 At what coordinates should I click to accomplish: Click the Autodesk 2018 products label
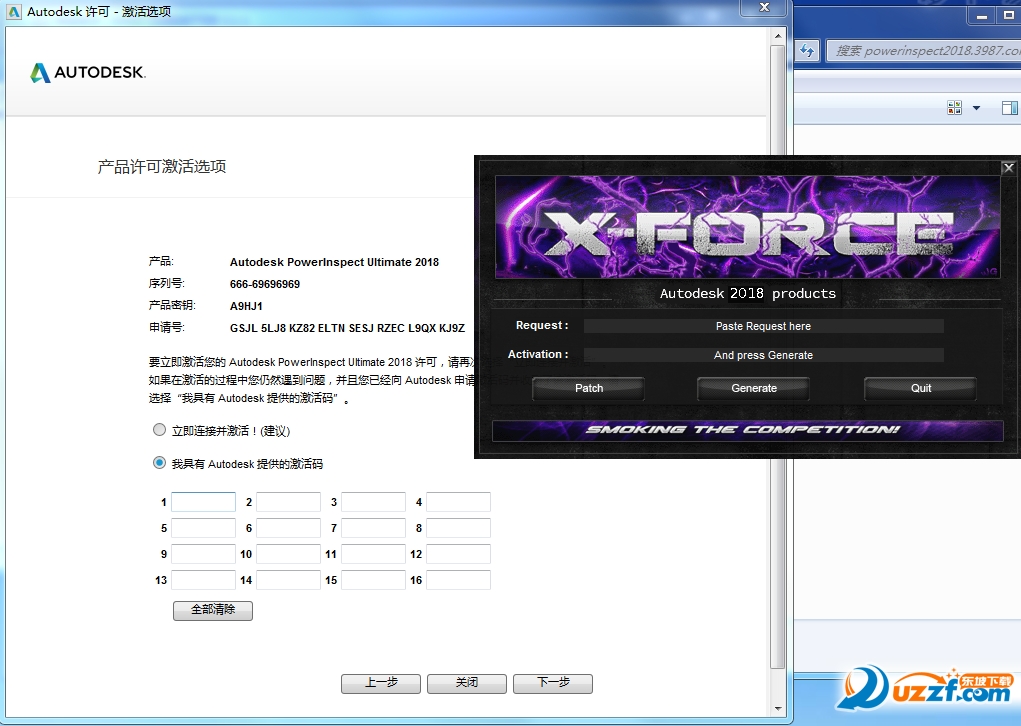coord(748,294)
